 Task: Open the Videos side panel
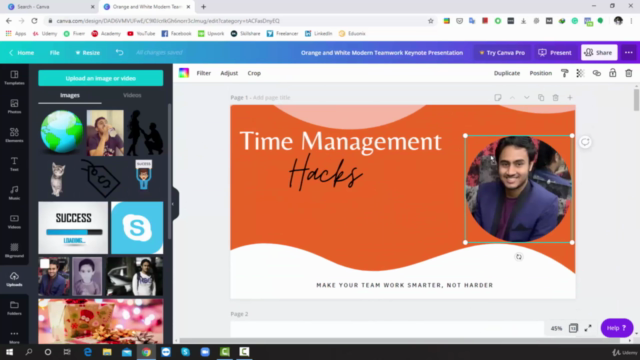coord(14,221)
